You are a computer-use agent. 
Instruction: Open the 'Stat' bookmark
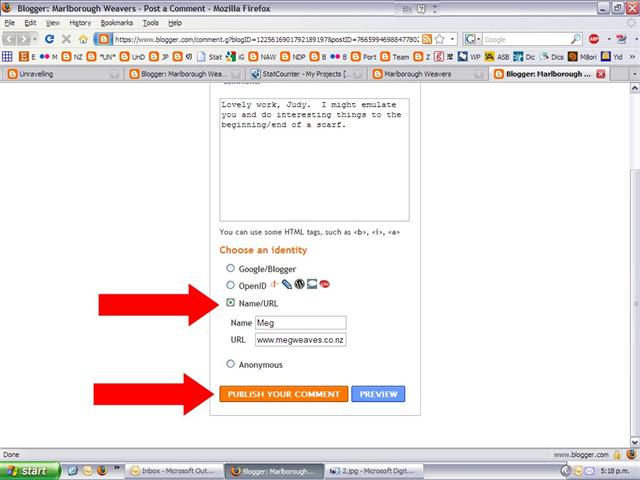pyautogui.click(x=209, y=57)
